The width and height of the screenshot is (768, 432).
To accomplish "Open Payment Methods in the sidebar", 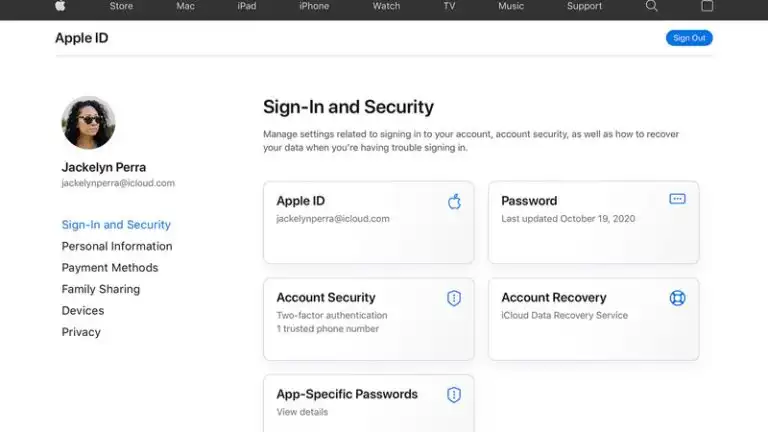I will tap(110, 268).
